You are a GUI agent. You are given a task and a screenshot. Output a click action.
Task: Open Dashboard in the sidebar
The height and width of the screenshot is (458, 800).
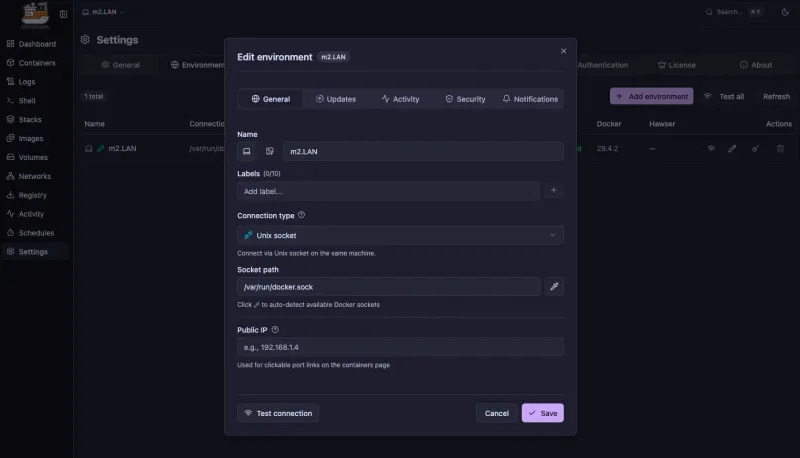(x=32, y=44)
